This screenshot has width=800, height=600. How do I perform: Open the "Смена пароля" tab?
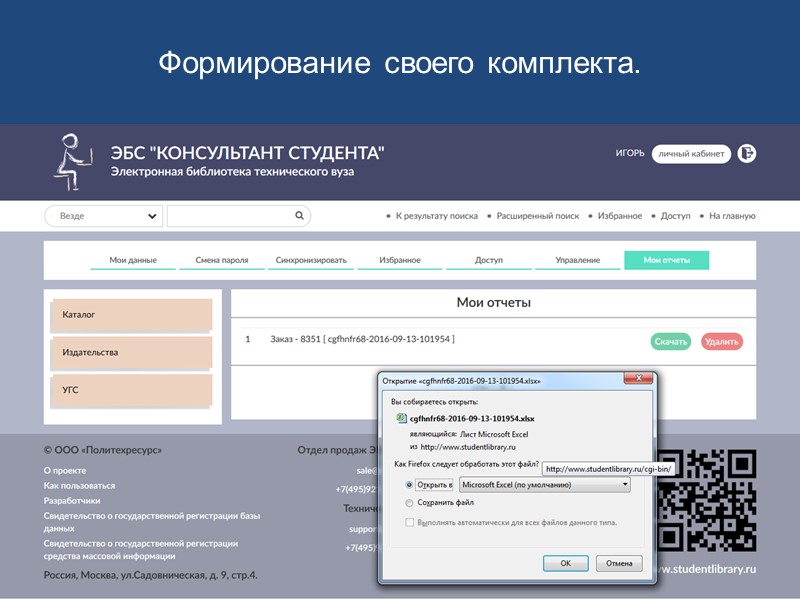click(x=222, y=260)
